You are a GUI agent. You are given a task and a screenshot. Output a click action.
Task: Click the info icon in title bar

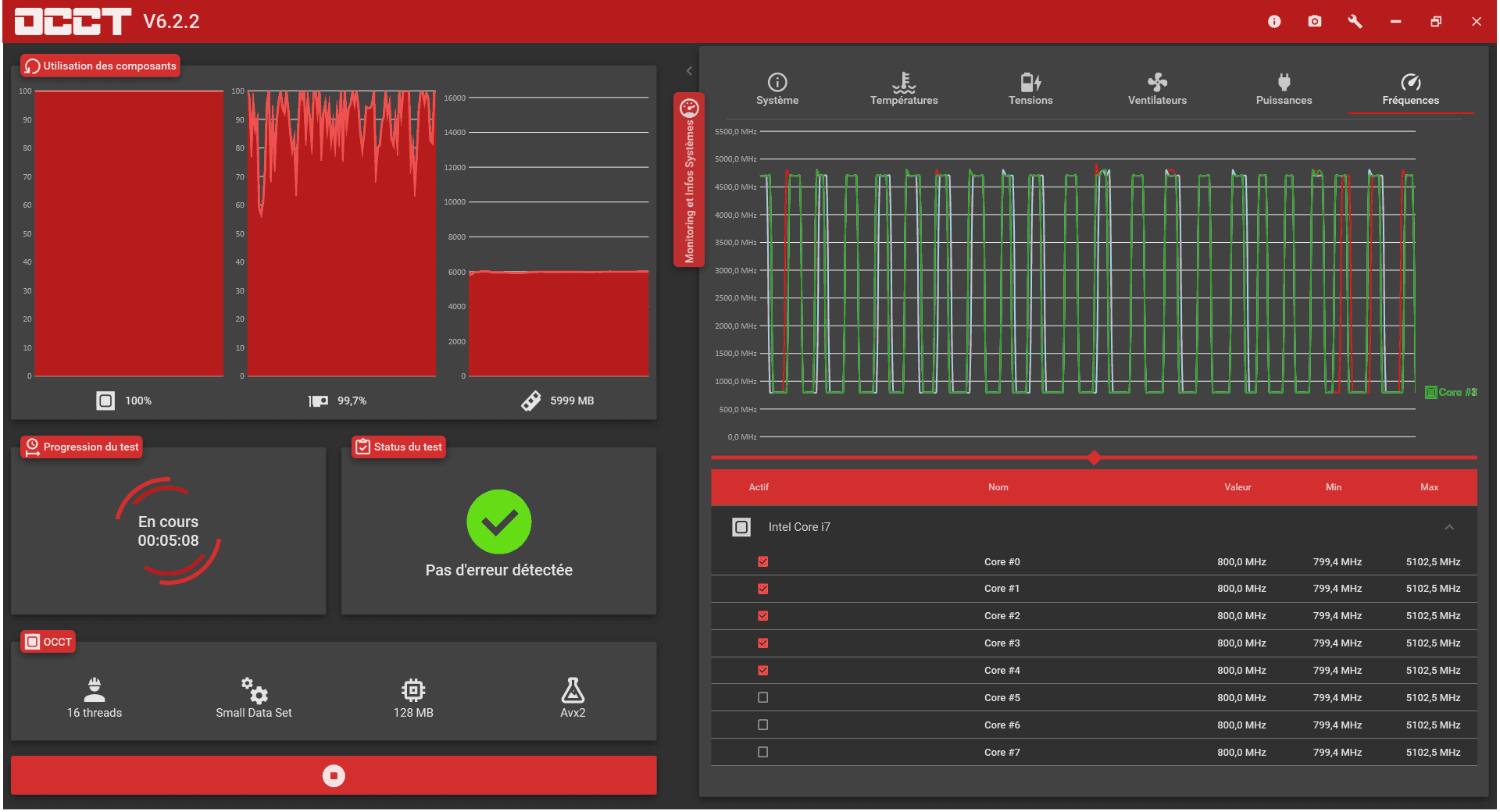coord(1274,22)
